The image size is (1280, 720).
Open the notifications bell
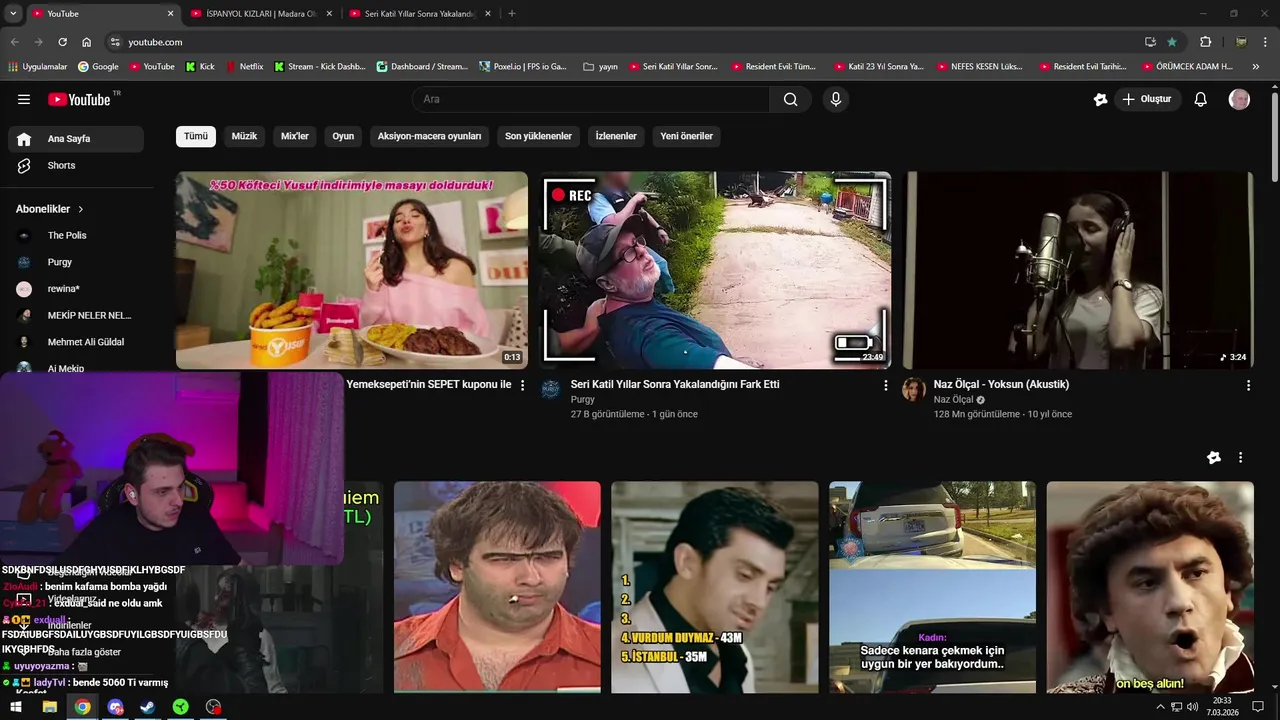tap(1201, 99)
